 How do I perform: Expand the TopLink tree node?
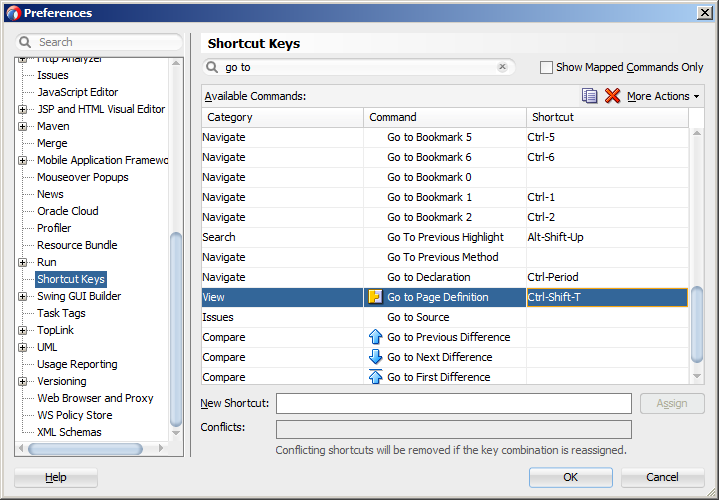[22, 330]
